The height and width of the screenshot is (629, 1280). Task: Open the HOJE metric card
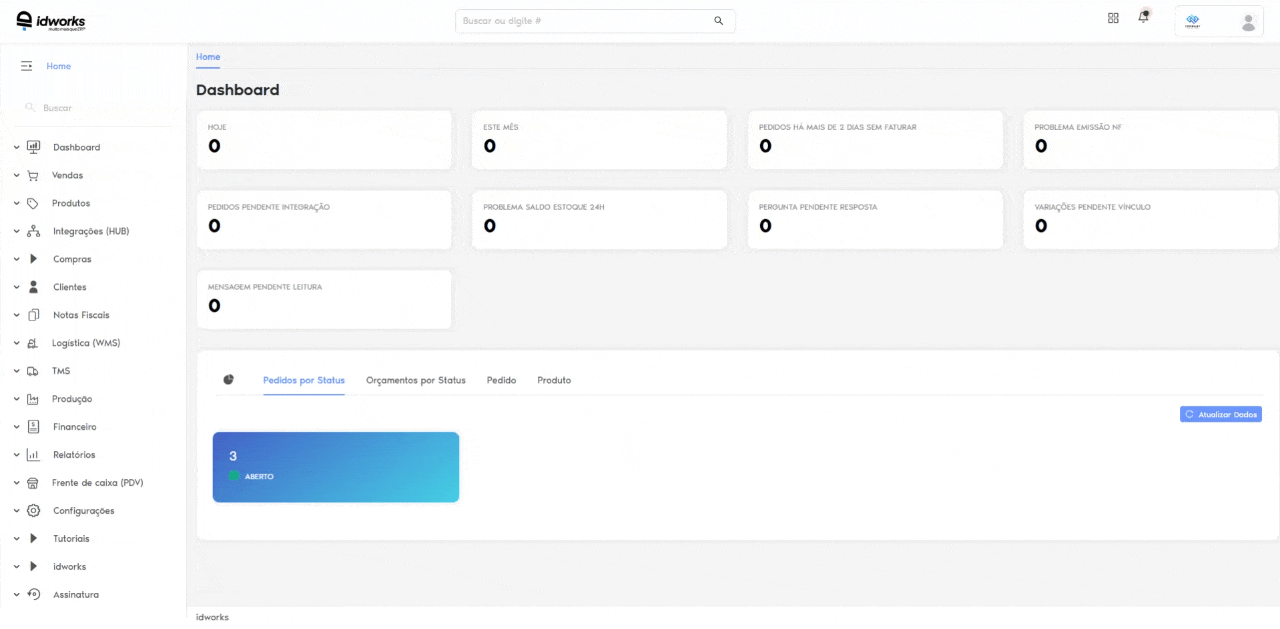point(323,140)
